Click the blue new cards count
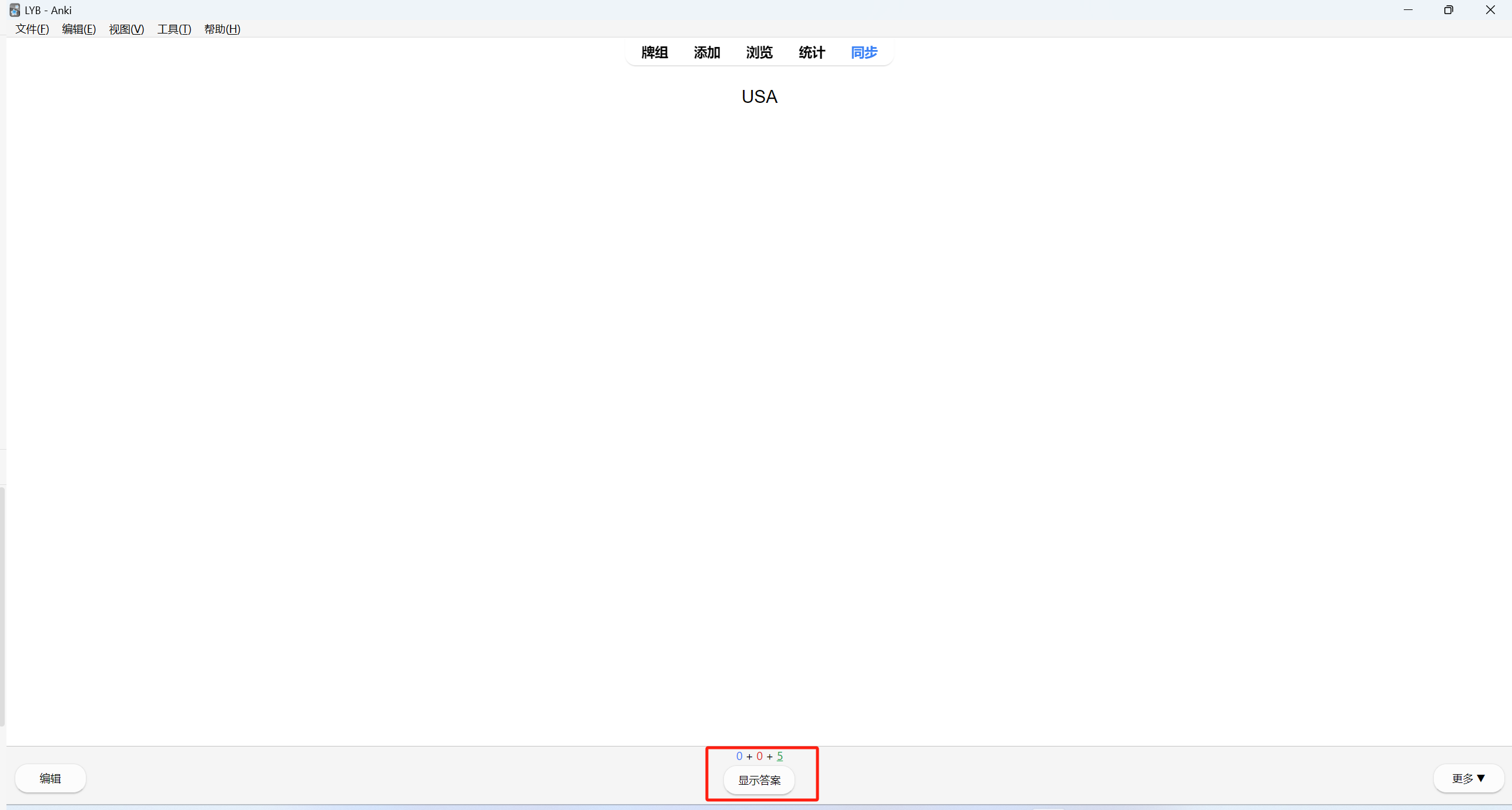The width and height of the screenshot is (1512, 810). 739,757
